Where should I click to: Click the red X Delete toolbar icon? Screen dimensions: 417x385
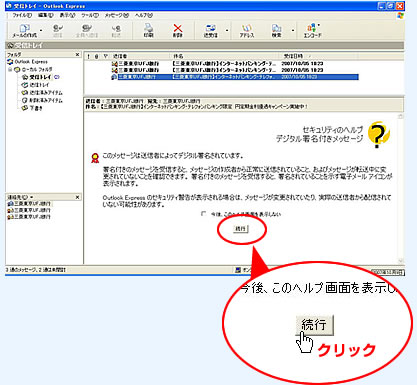coord(178,30)
